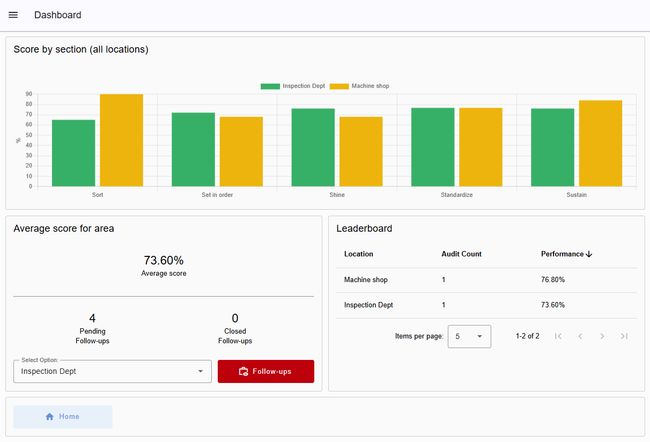
Task: Click the Home button
Action: point(62,416)
